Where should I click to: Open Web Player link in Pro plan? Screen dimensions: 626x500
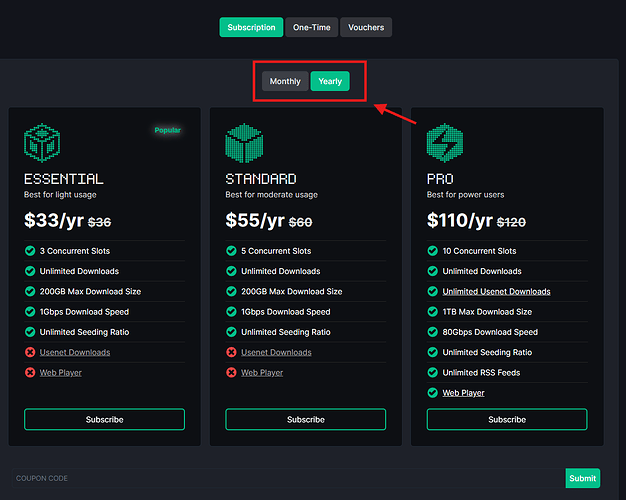[x=463, y=393]
